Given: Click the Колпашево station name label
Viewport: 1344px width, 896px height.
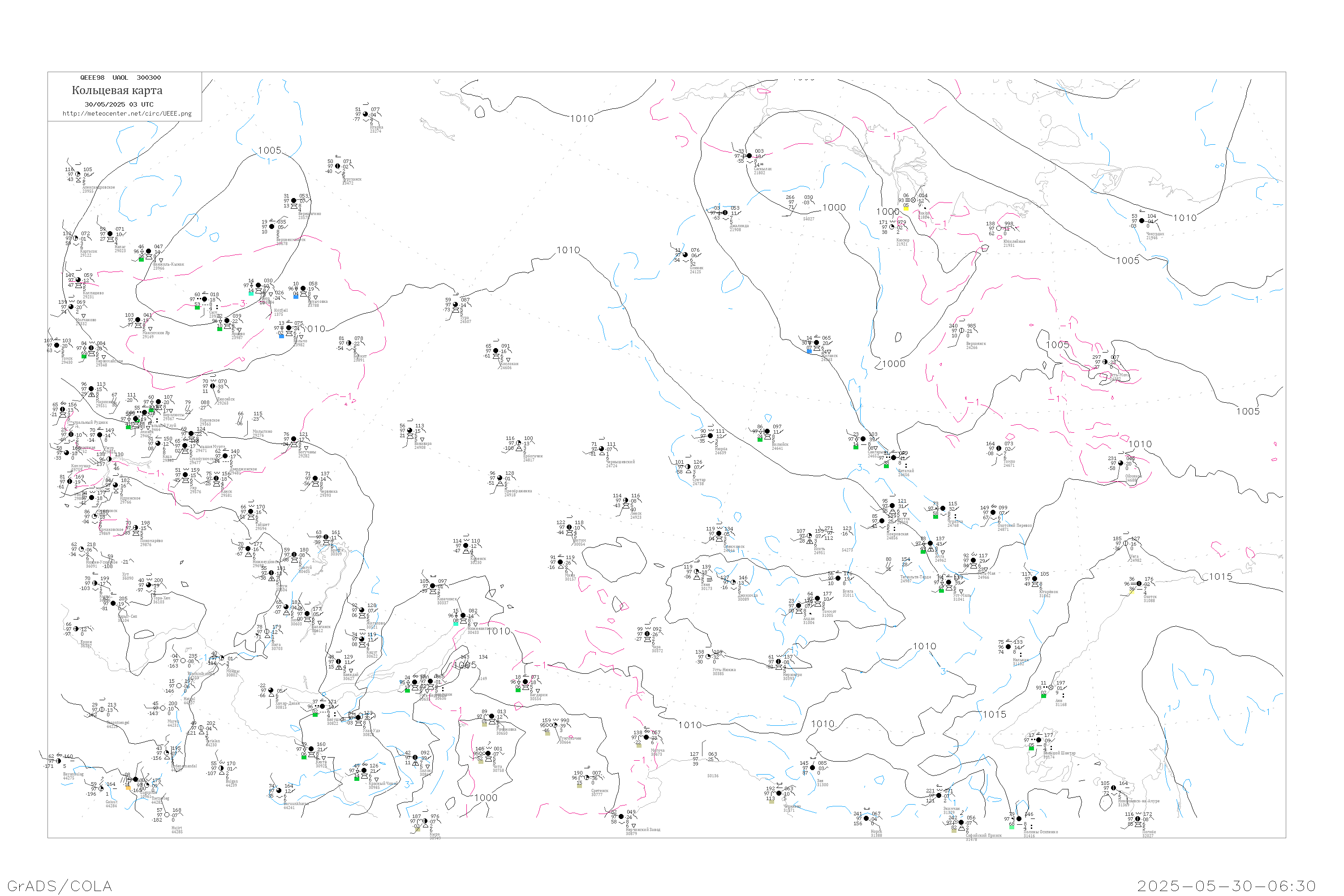Looking at the screenshot, I should pos(93,293).
